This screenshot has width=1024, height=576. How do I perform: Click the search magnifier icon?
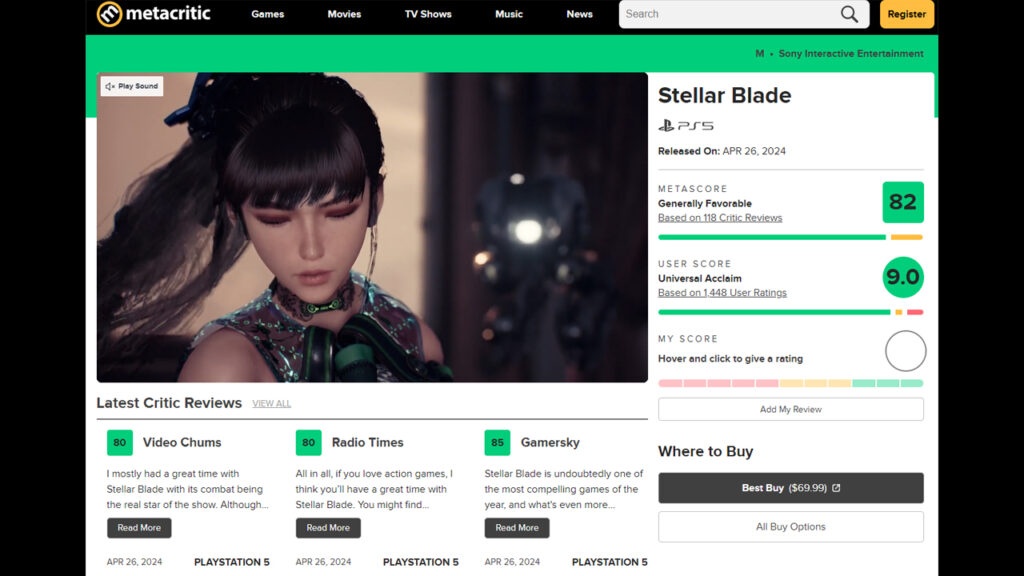tap(849, 14)
